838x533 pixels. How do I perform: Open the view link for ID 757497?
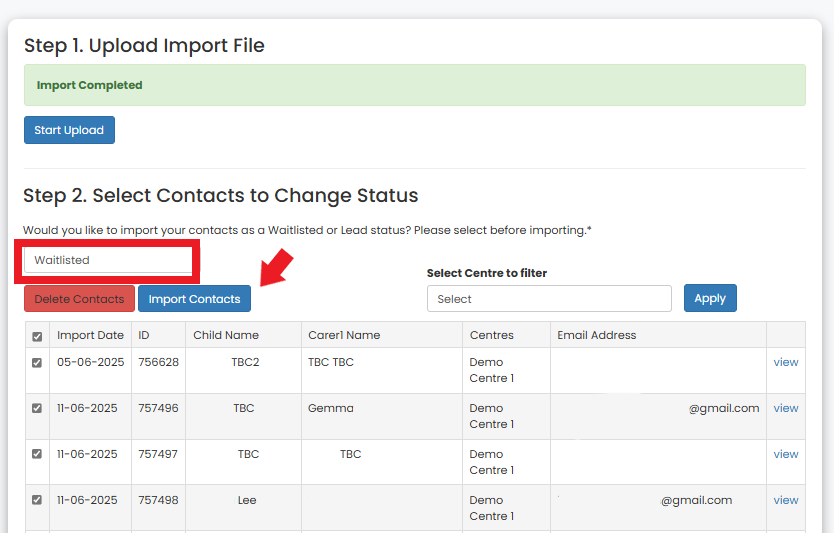click(x=786, y=454)
